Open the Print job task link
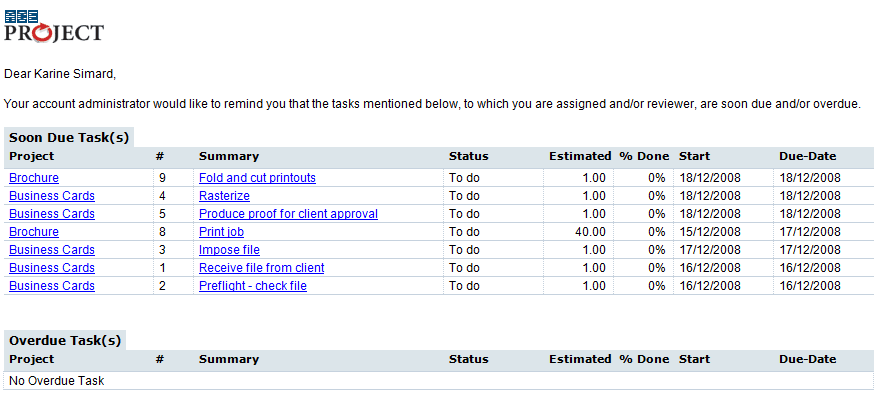This screenshot has width=882, height=402. point(221,232)
